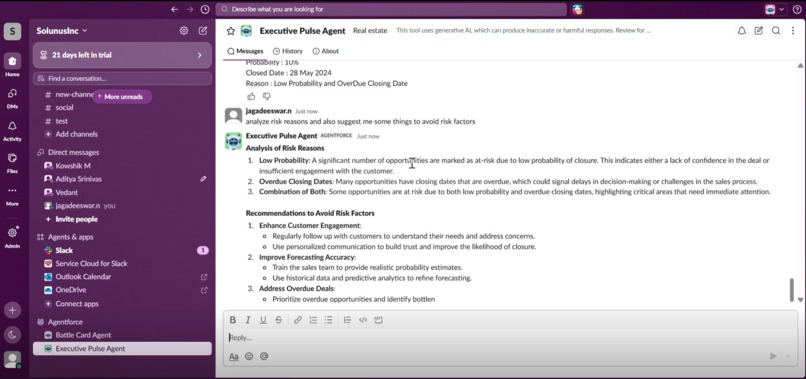The image size is (806, 379).
Task: Open DMs in the sidebar
Action: tap(12, 98)
